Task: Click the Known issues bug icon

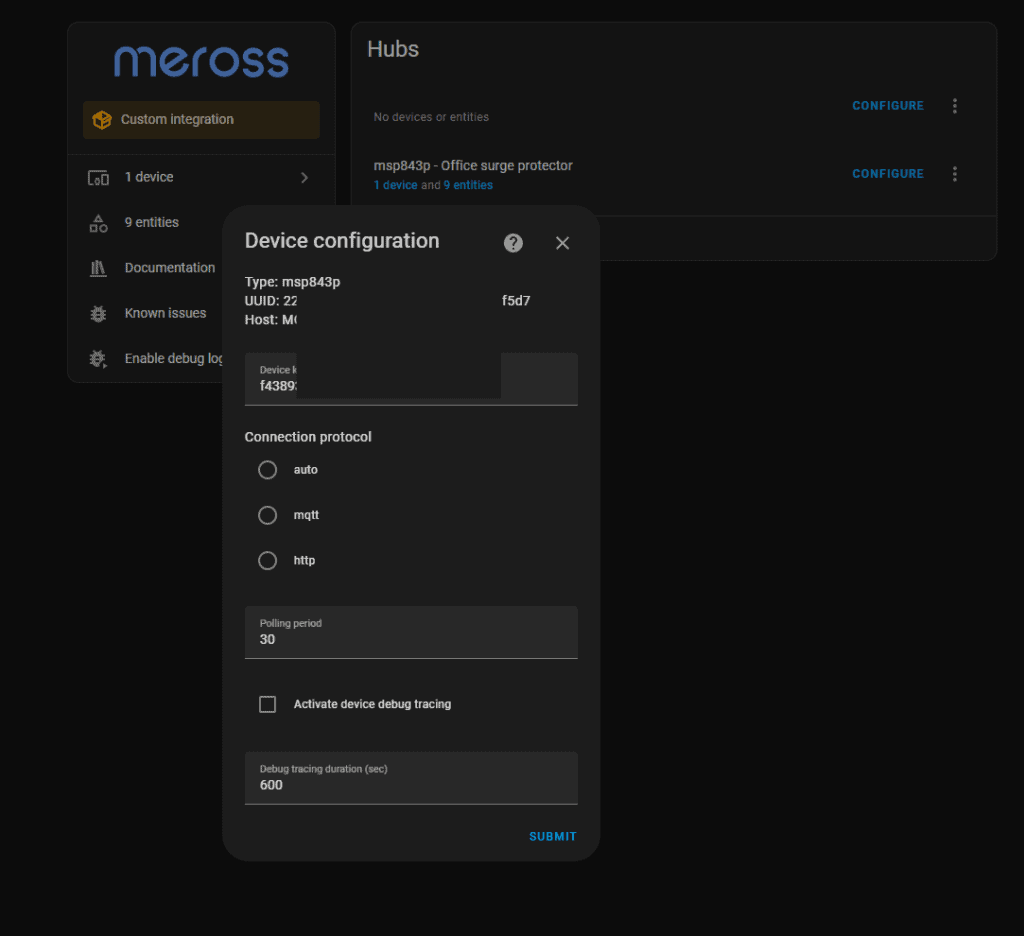Action: point(98,313)
